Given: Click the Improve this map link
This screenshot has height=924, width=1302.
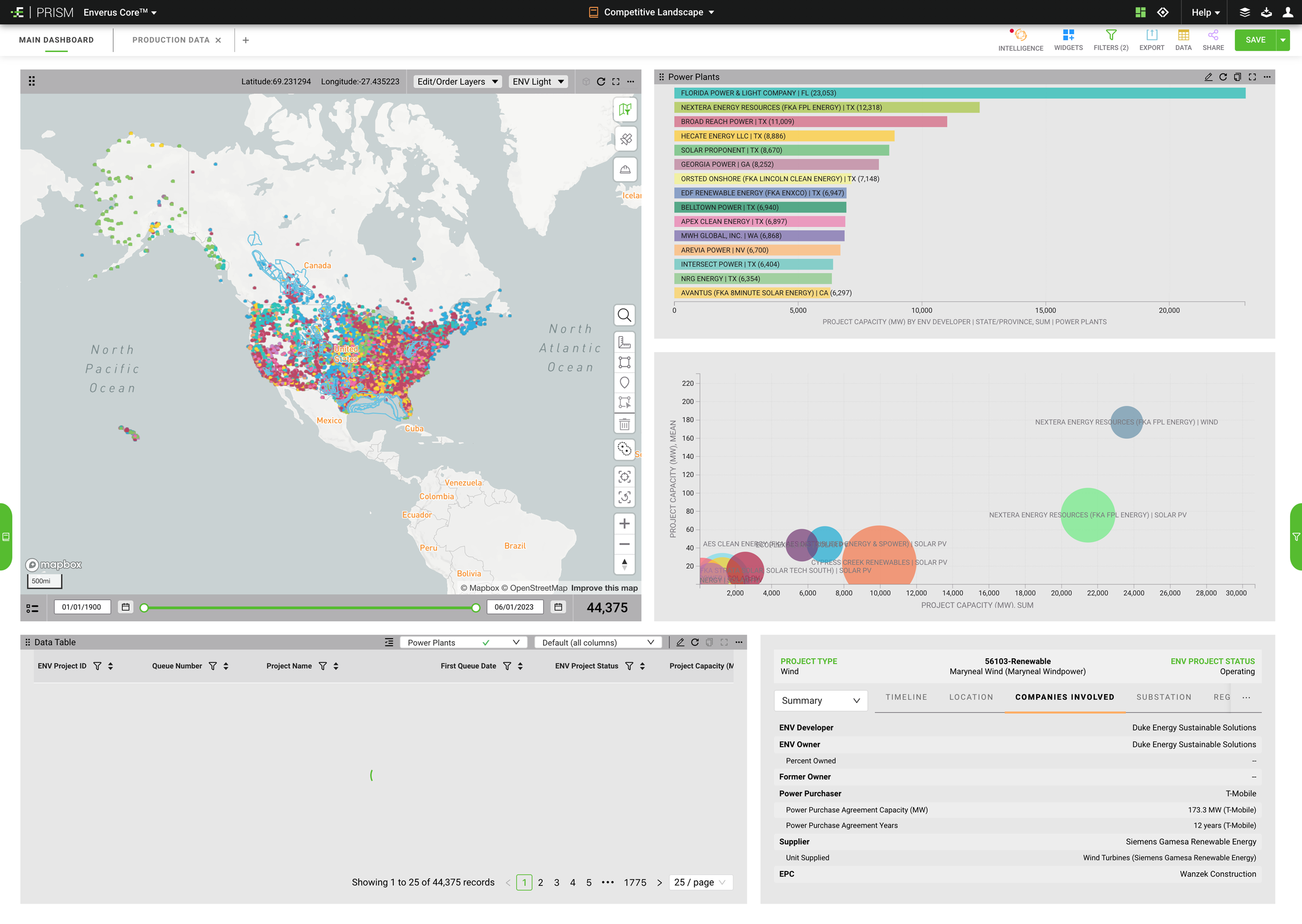Looking at the screenshot, I should coord(604,589).
